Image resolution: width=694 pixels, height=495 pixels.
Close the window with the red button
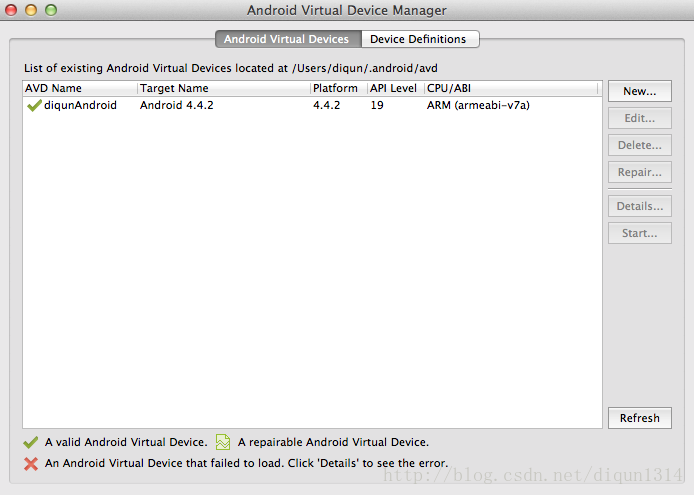tap(11, 10)
